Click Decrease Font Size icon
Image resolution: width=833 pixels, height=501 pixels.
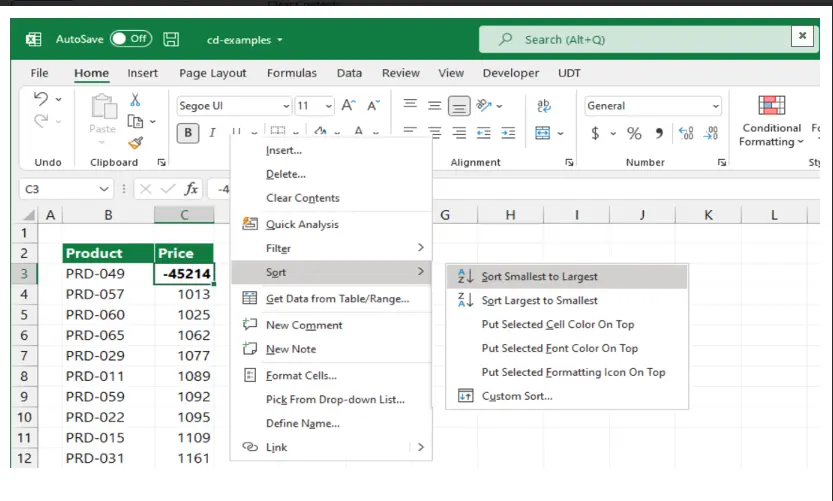(x=373, y=105)
